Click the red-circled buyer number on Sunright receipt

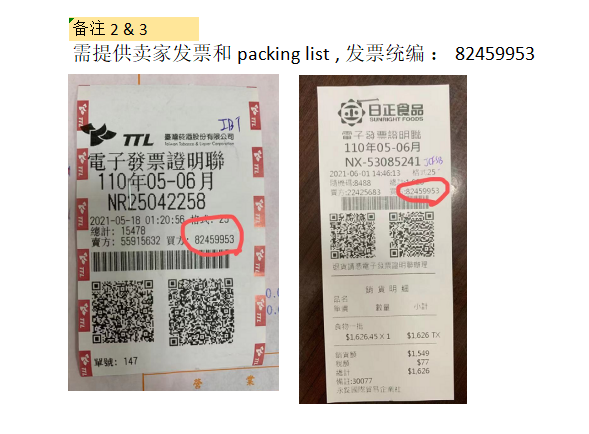422,191
